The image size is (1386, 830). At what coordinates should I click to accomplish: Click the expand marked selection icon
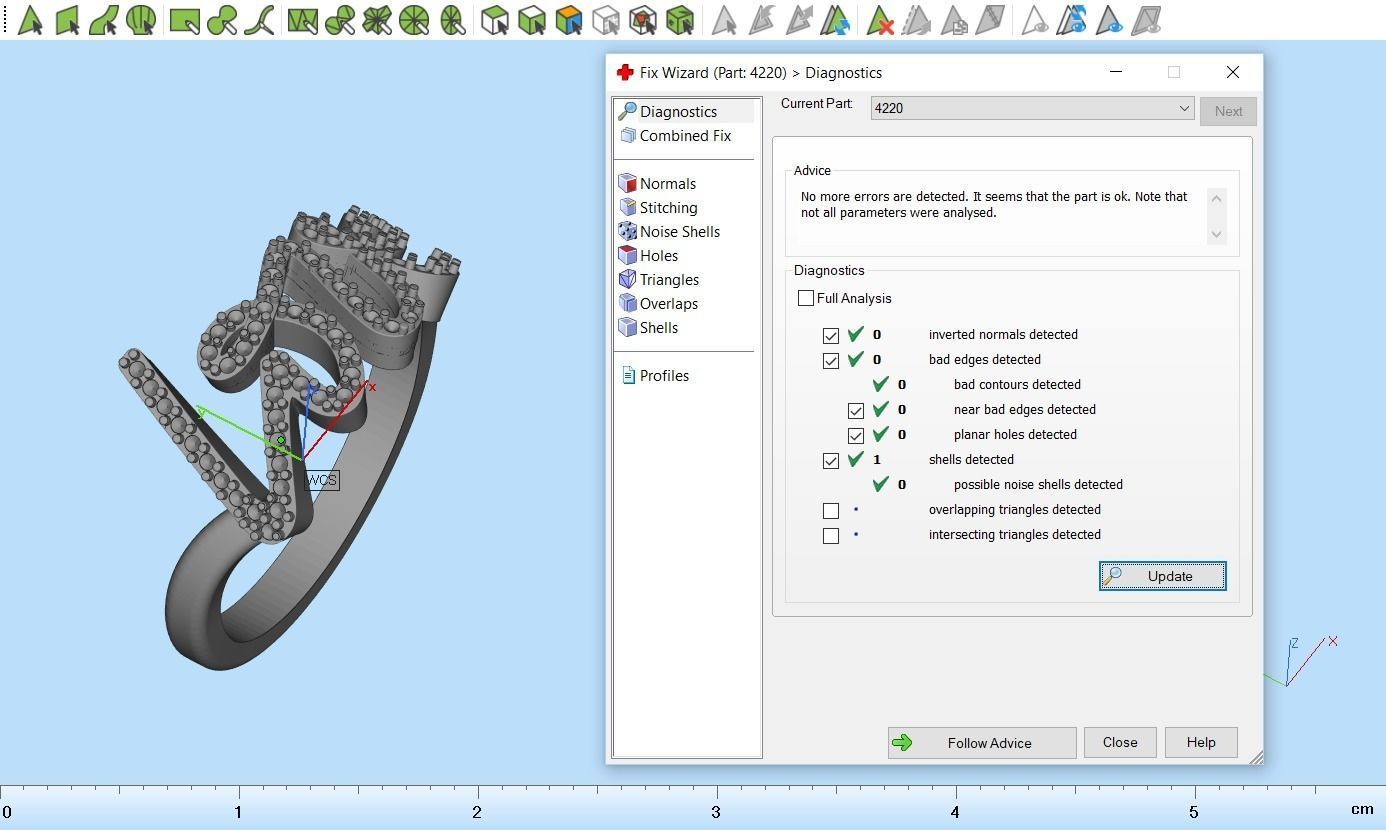[x=799, y=20]
